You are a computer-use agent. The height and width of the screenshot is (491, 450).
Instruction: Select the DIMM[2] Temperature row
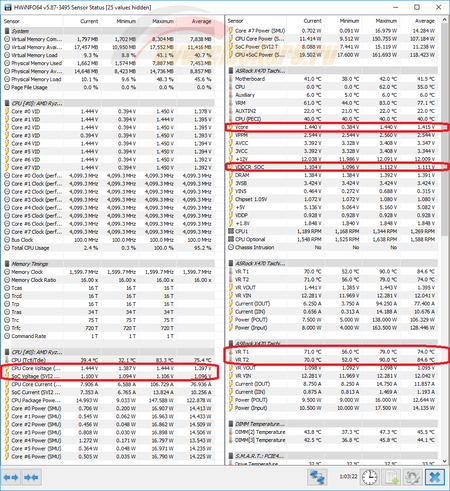click(x=333, y=432)
